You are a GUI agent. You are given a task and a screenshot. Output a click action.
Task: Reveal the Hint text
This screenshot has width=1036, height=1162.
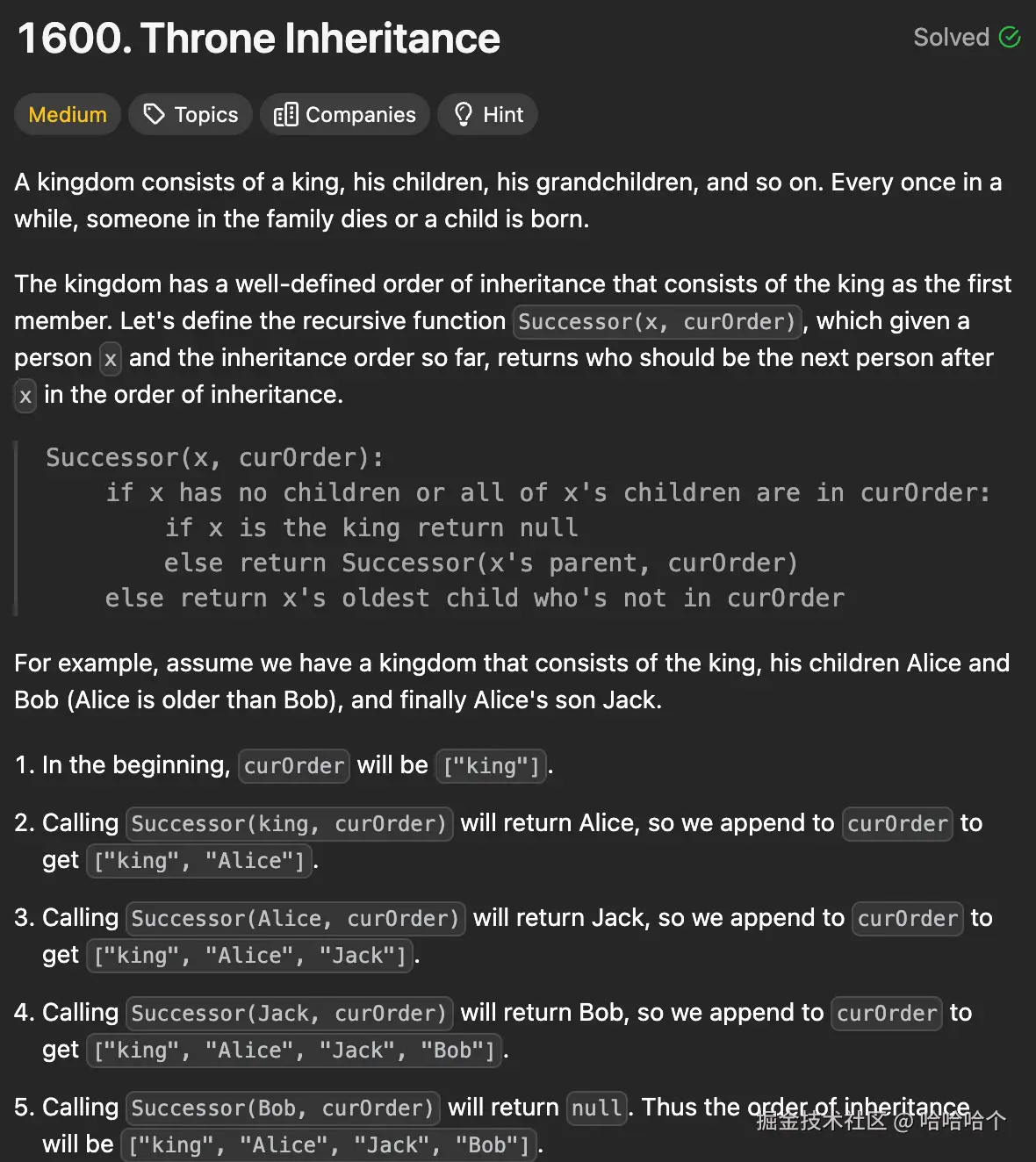pos(502,115)
